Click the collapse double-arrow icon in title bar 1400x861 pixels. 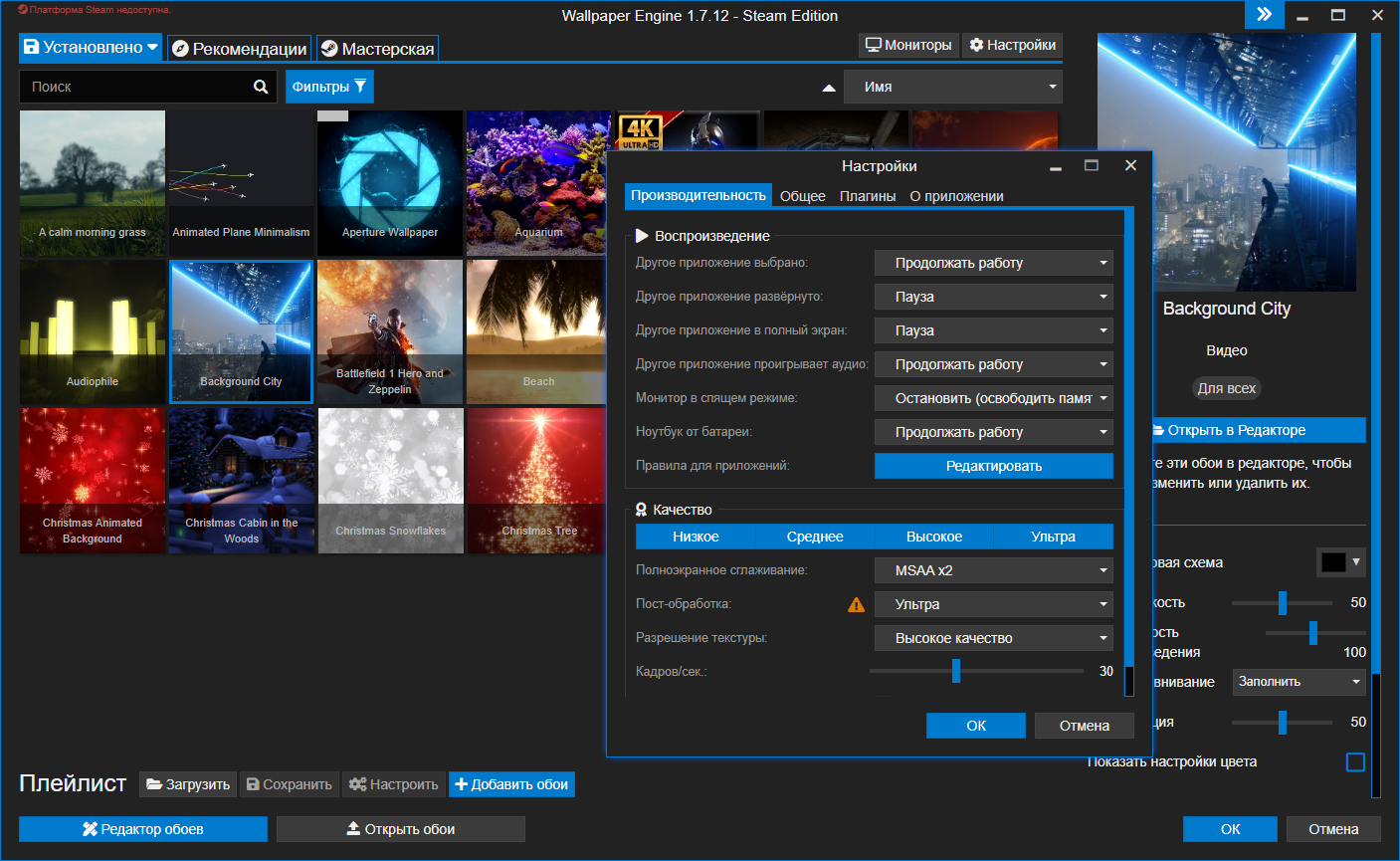tap(1264, 14)
